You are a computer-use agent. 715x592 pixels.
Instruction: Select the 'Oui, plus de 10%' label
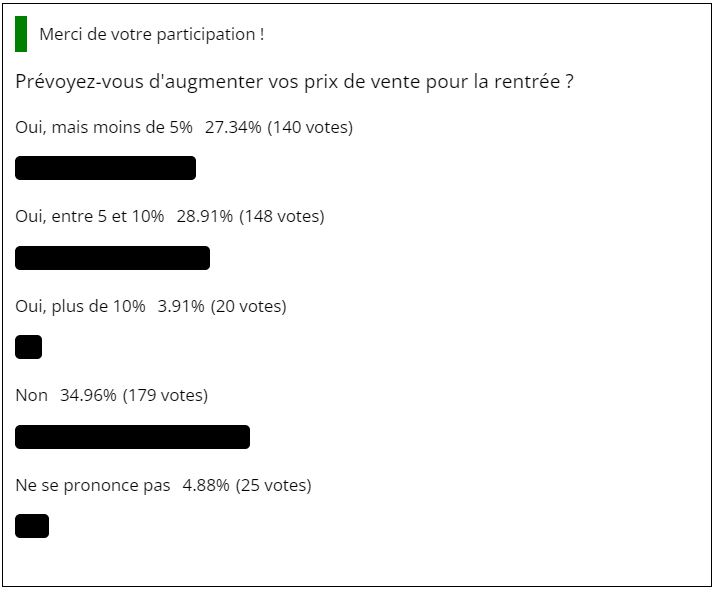click(x=80, y=306)
